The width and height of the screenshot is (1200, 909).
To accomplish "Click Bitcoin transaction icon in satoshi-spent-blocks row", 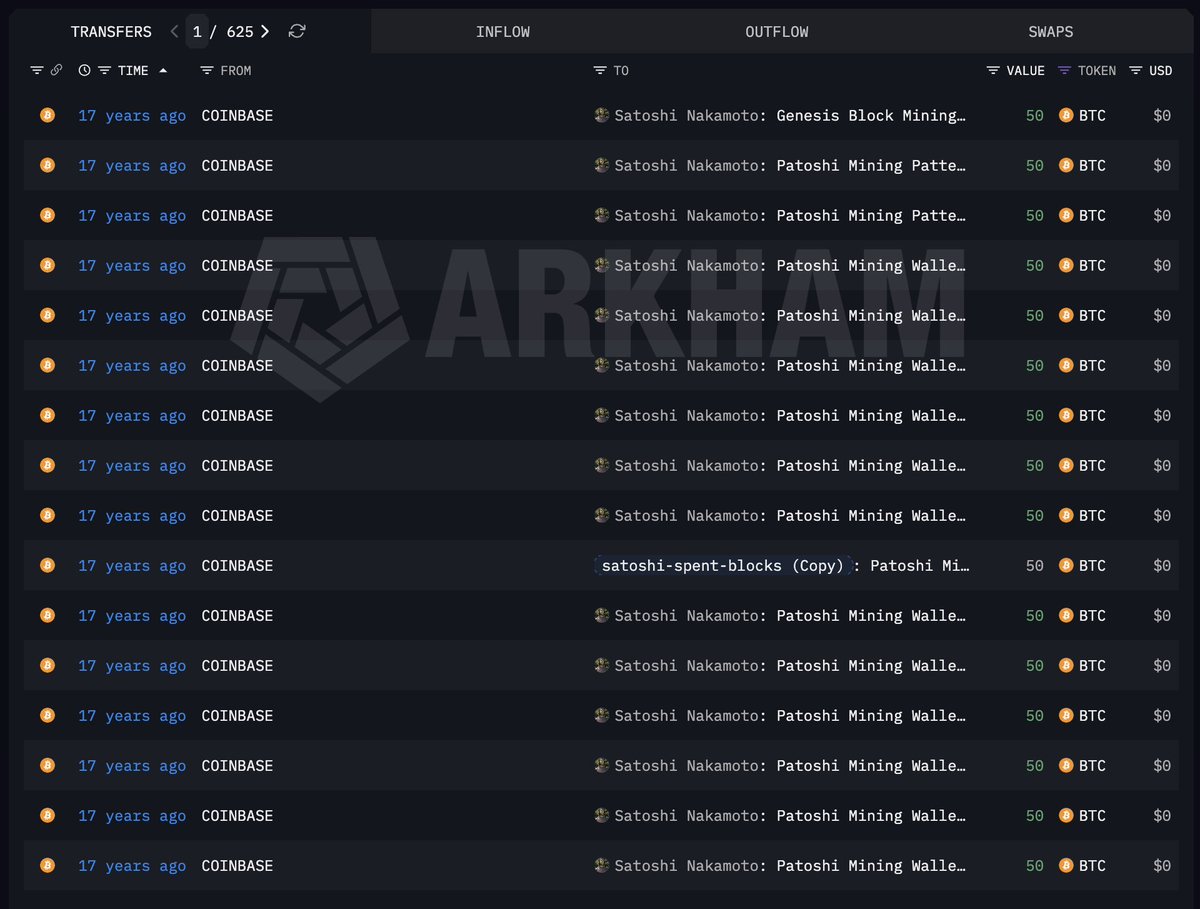I will [x=47, y=565].
